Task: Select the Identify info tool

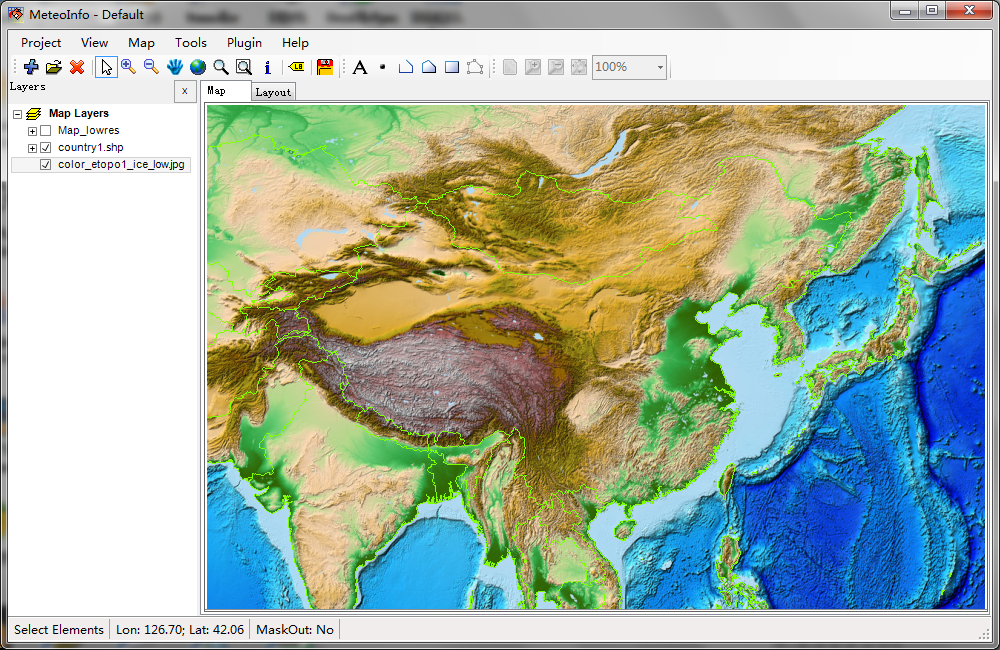Action: pyautogui.click(x=267, y=67)
